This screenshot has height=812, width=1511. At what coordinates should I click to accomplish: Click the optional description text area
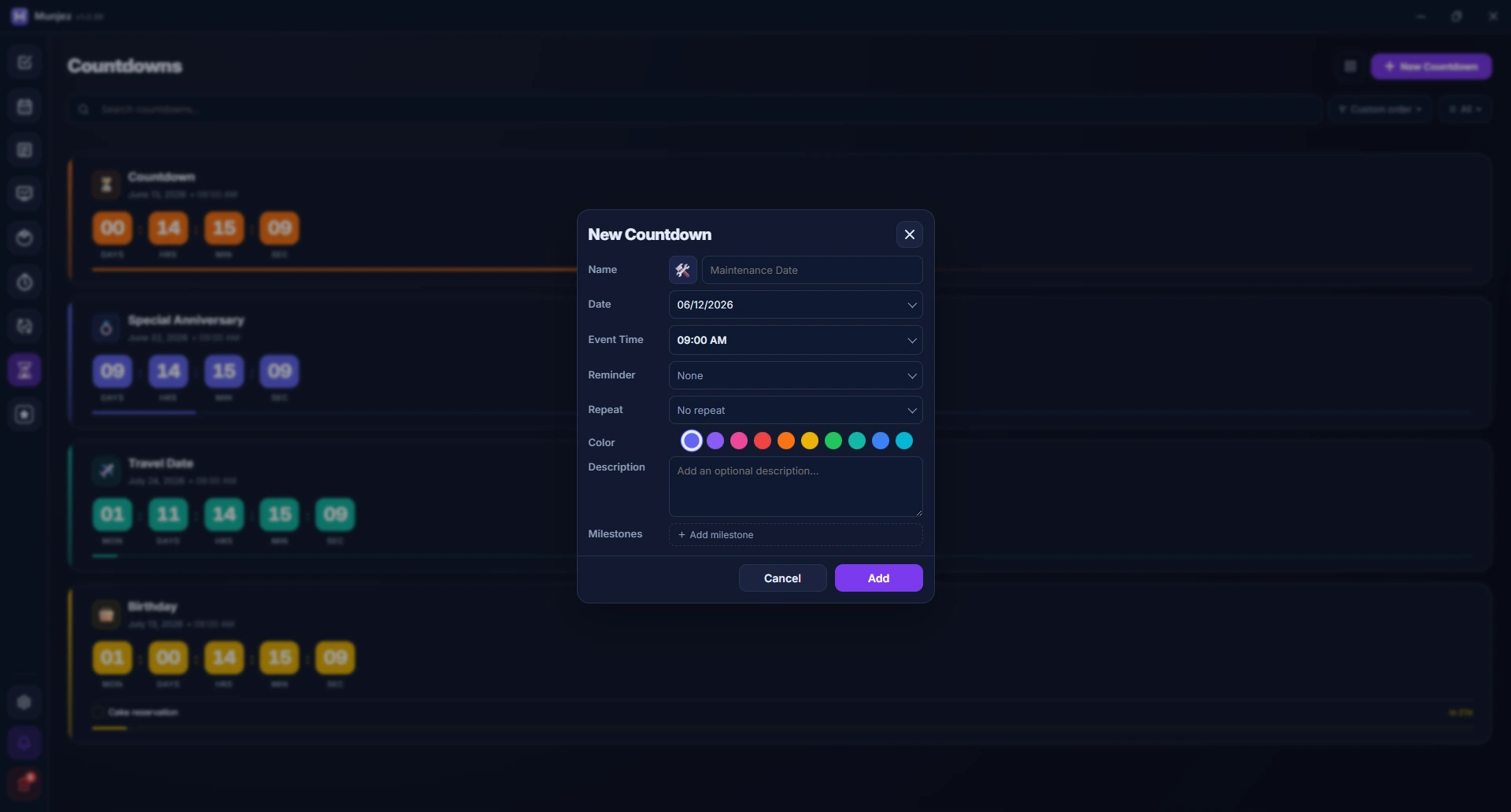(x=795, y=487)
